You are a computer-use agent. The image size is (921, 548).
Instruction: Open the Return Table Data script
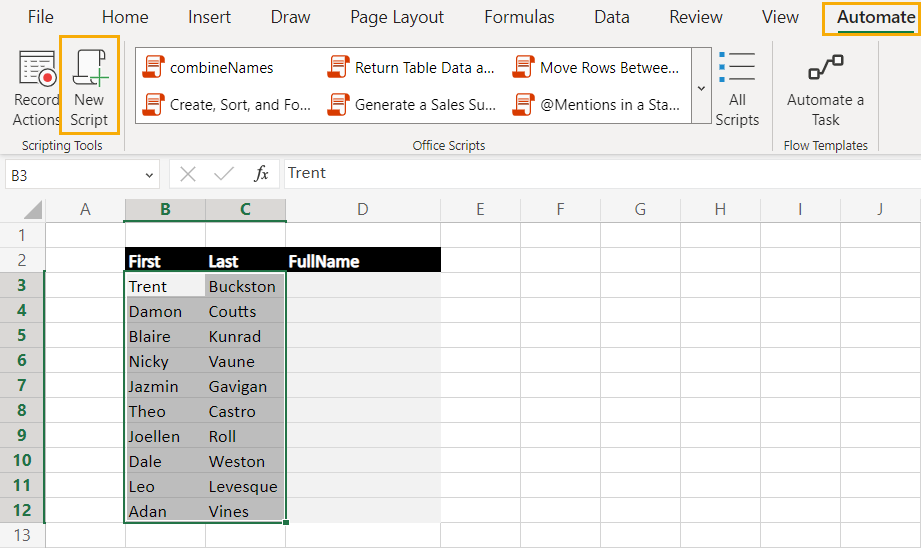pos(411,68)
